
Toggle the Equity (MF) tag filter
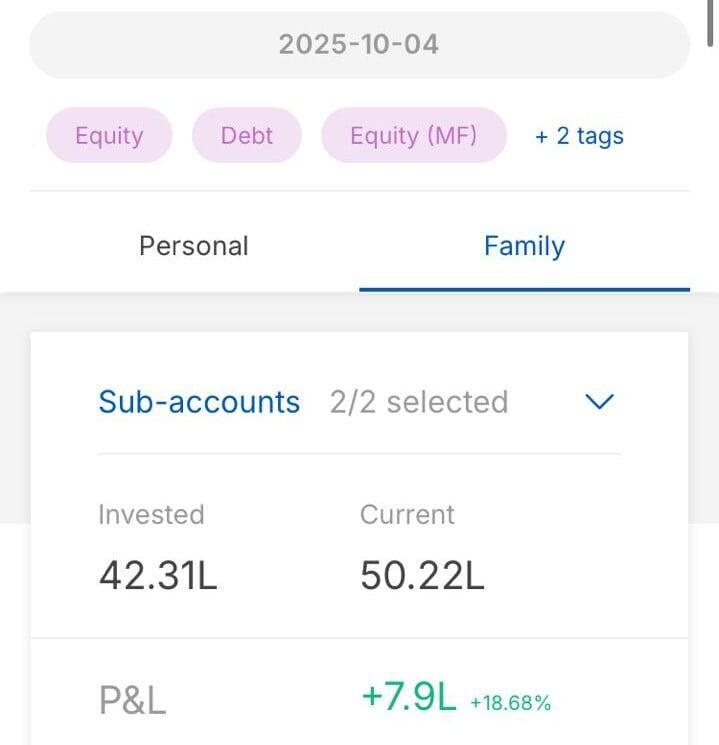pos(413,136)
